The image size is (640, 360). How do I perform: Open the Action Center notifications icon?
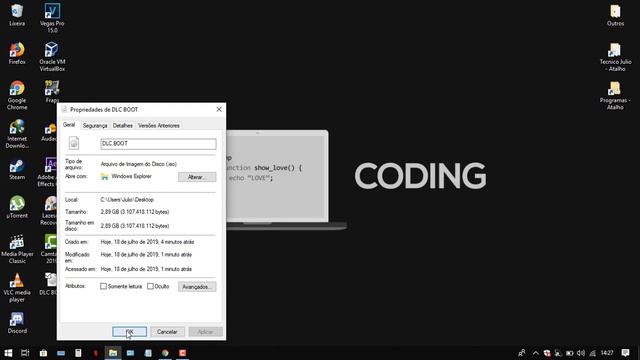pos(625,353)
